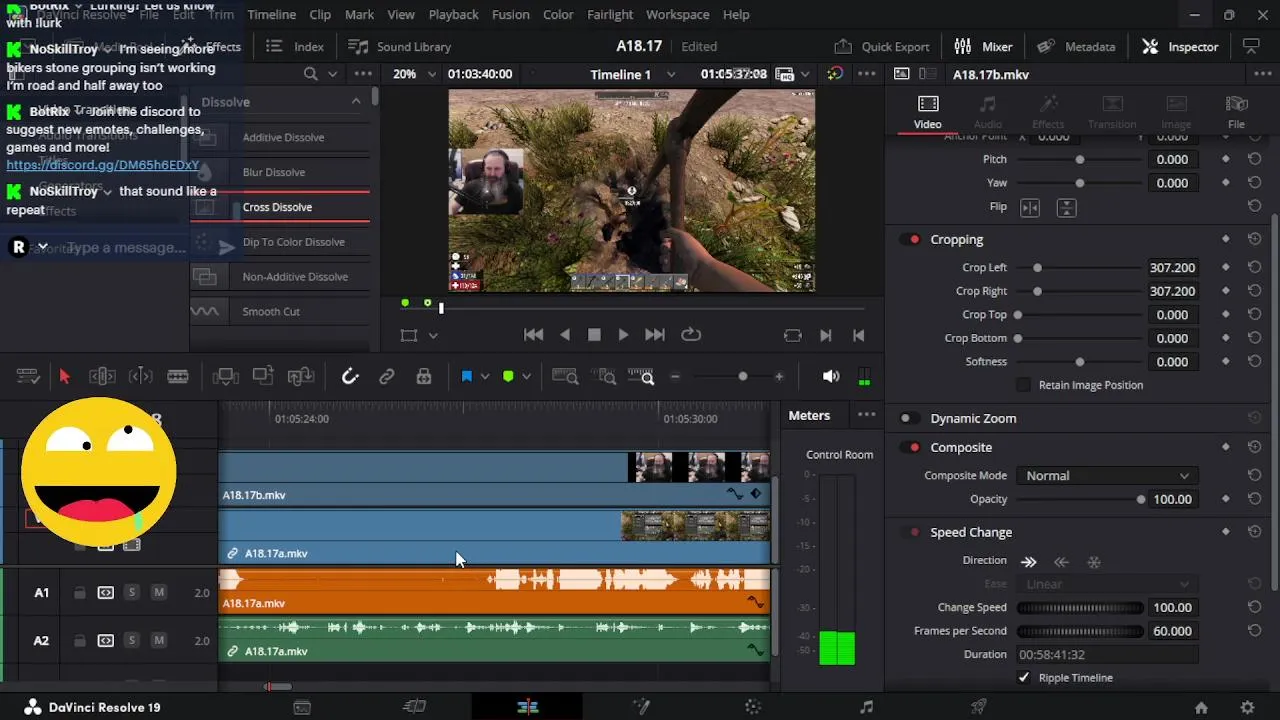Viewport: 1280px width, 720px height.
Task: Click the blue flag marker icon
Action: pyautogui.click(x=466, y=377)
